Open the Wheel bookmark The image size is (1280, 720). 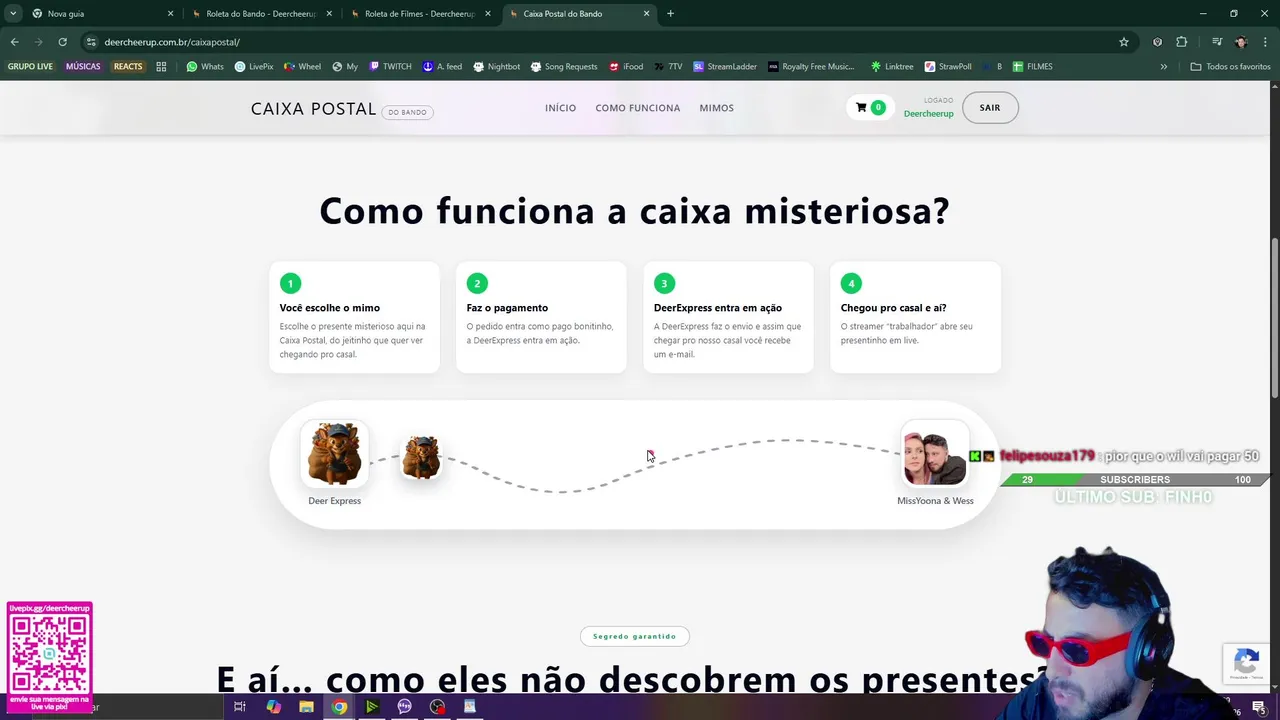pos(303,67)
